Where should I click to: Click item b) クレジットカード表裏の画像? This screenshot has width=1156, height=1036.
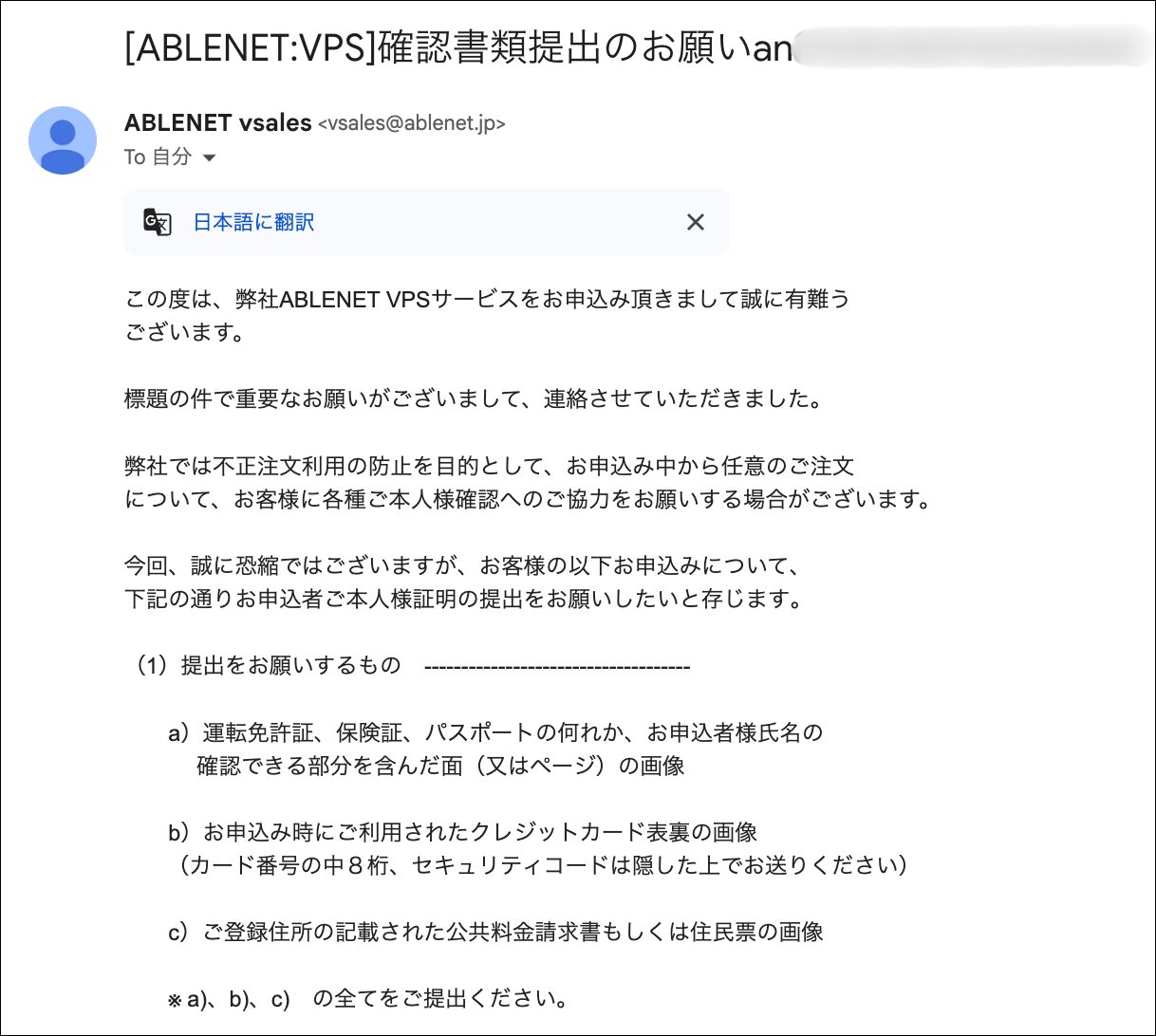point(463,833)
